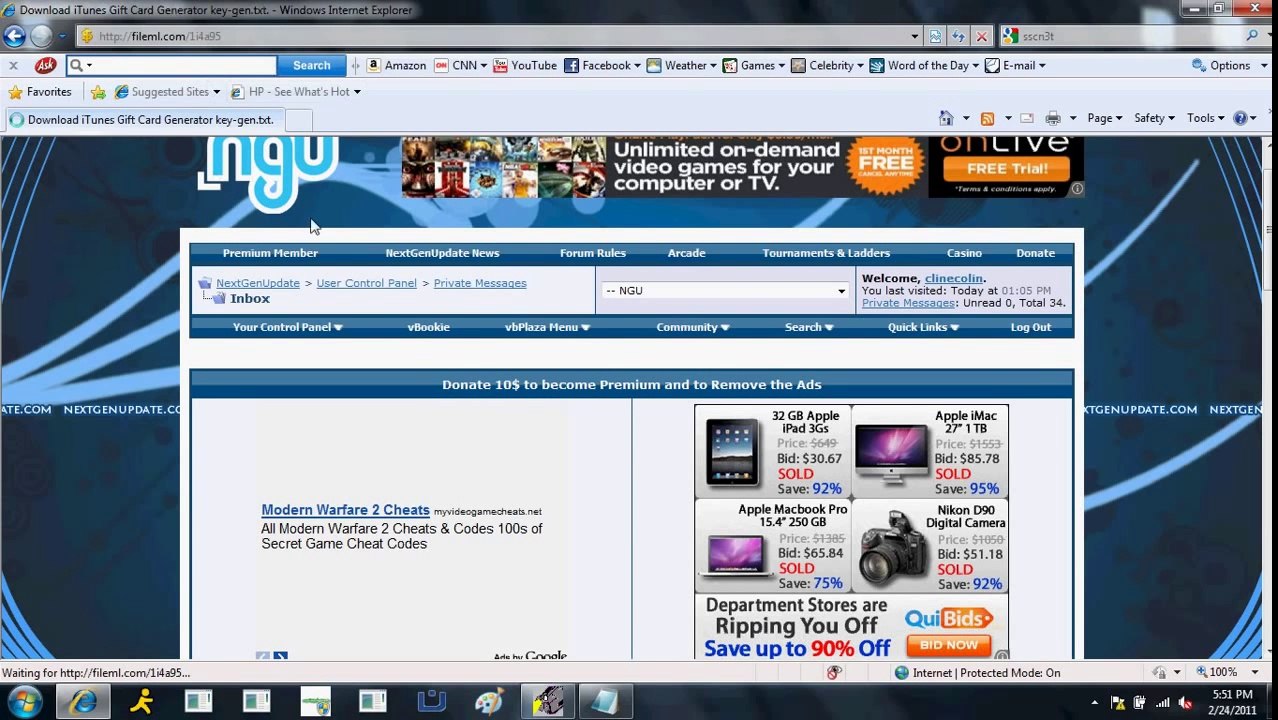Expand the Weather toolbar dropdown
1278x720 pixels.
tap(713, 66)
